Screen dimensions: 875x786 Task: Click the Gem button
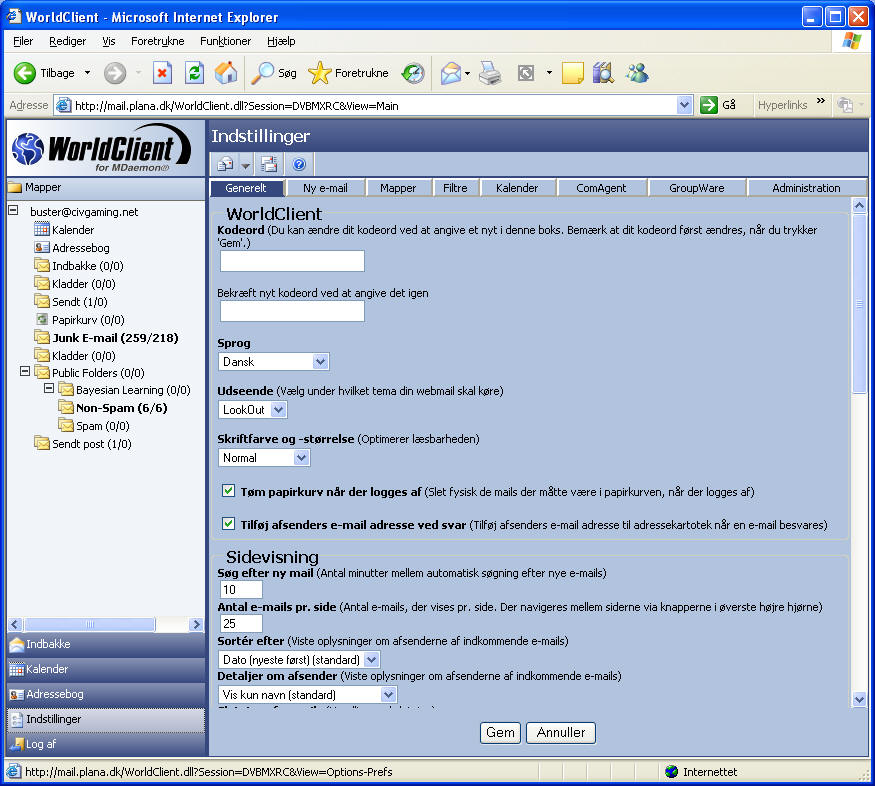click(500, 733)
